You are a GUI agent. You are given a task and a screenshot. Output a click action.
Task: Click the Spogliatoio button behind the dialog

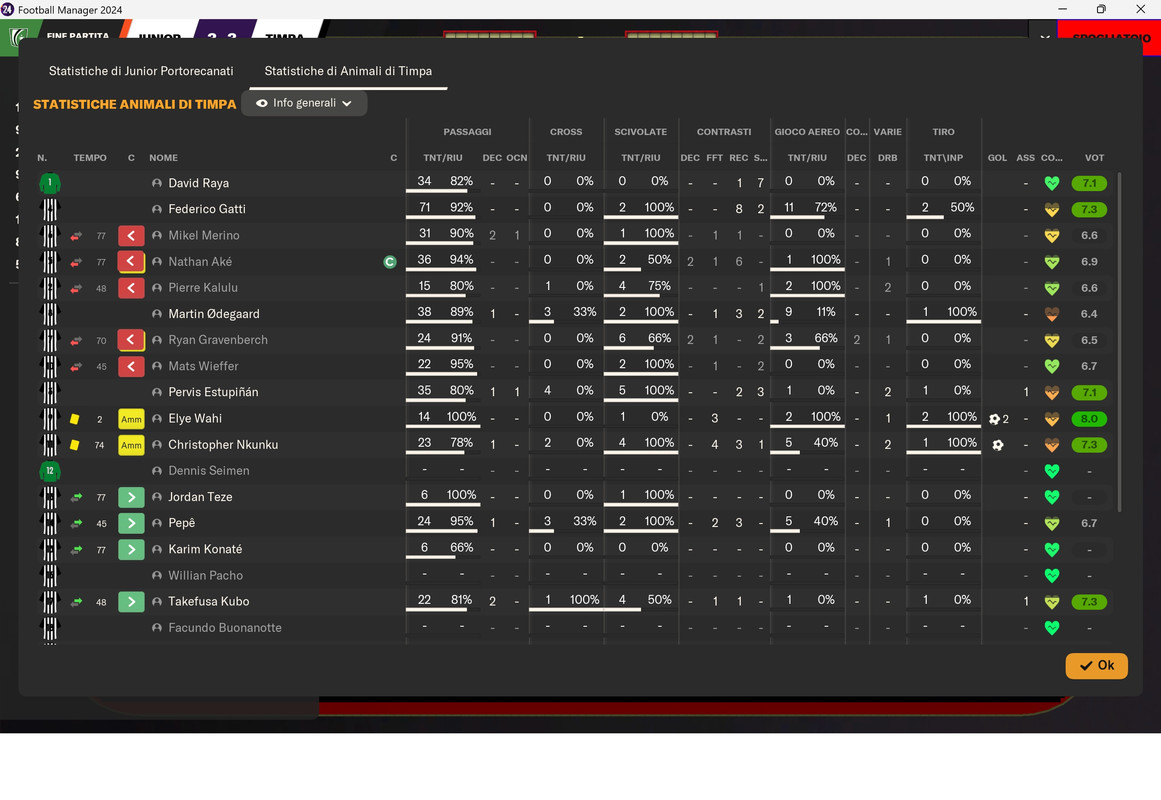coord(1111,37)
